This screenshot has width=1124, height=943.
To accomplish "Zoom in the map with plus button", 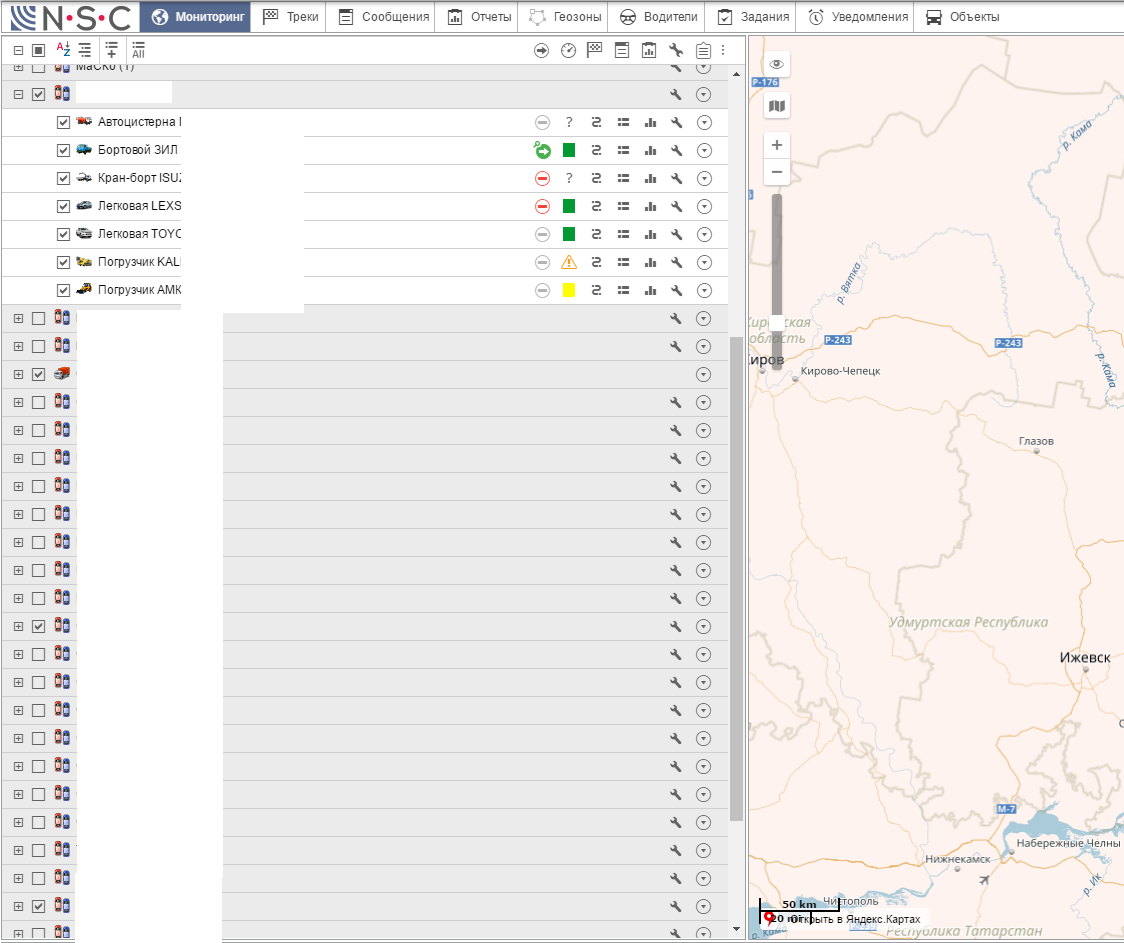I will [x=777, y=145].
